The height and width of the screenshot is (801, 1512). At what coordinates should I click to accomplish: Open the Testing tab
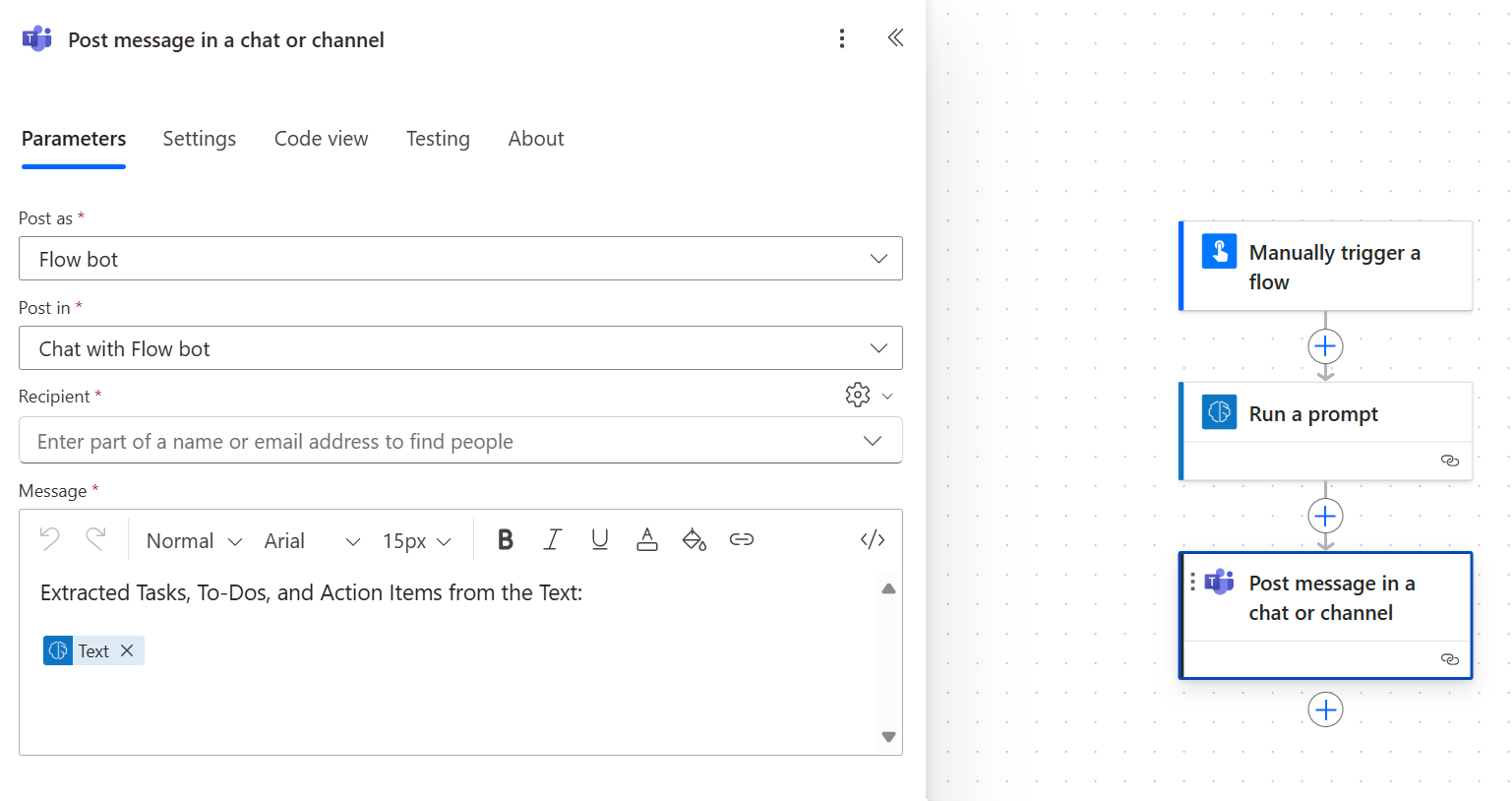click(438, 139)
